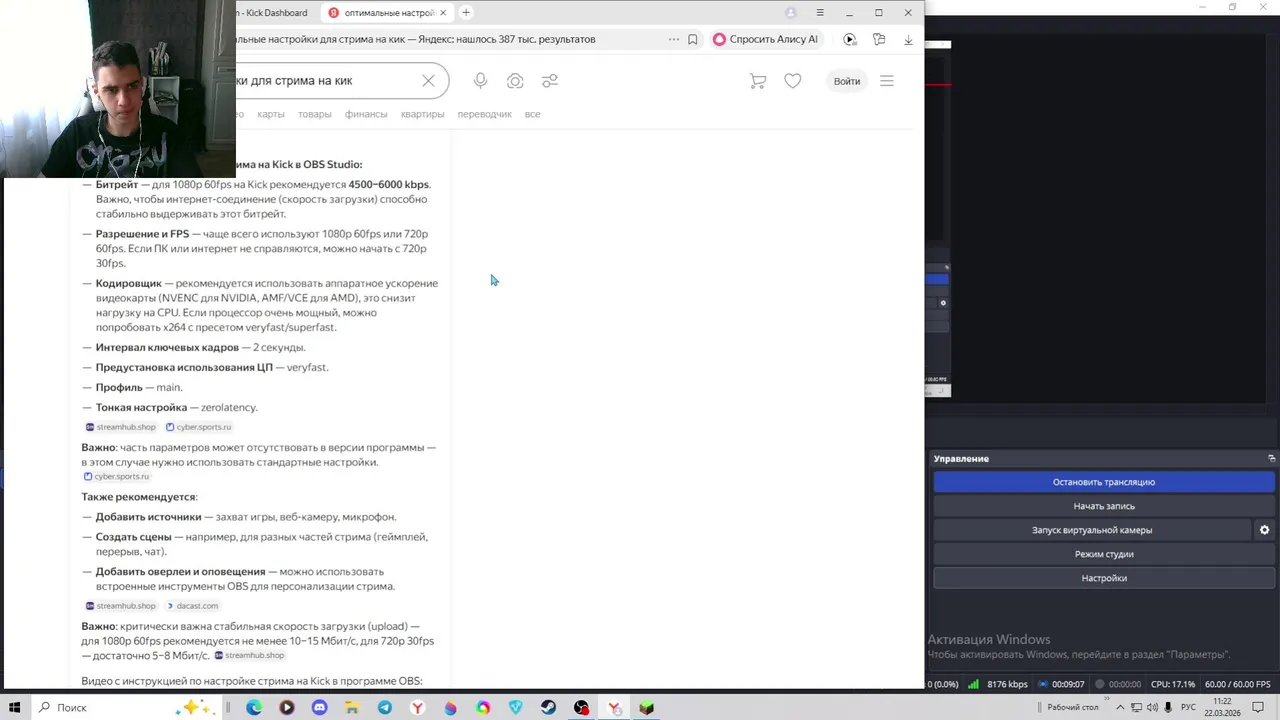Click the browser address bar title

point(416,39)
